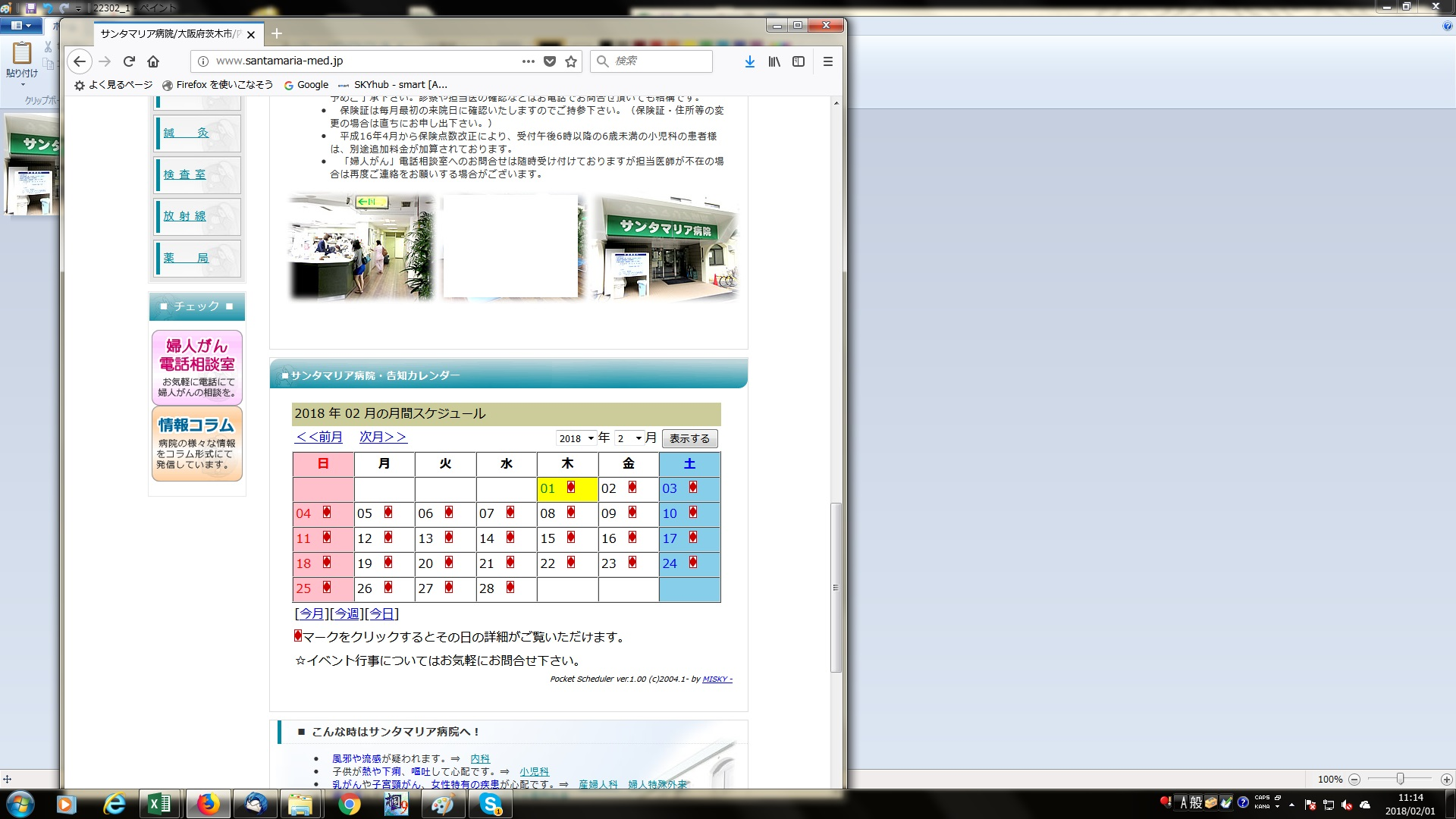Click the 表示する button

tap(689, 438)
